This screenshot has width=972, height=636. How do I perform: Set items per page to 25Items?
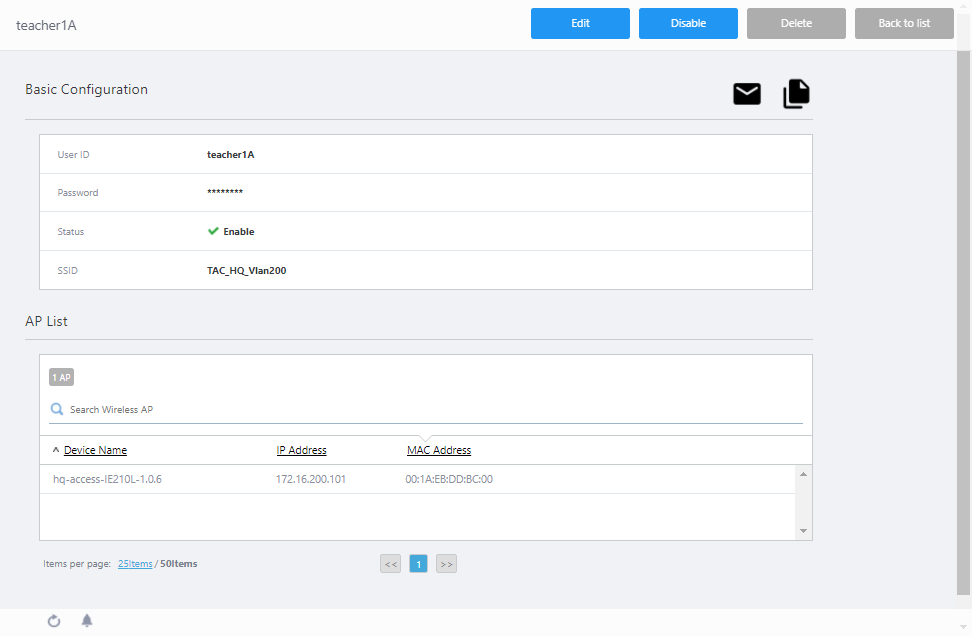[135, 564]
